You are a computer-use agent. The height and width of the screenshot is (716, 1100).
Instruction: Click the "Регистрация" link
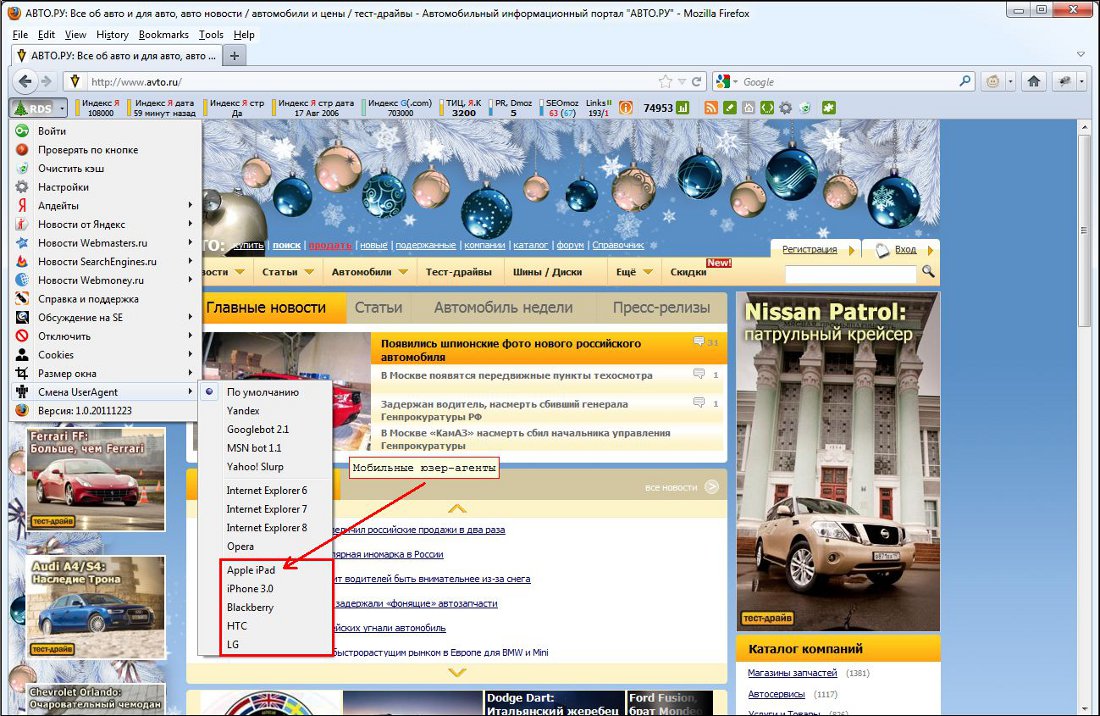(x=809, y=249)
